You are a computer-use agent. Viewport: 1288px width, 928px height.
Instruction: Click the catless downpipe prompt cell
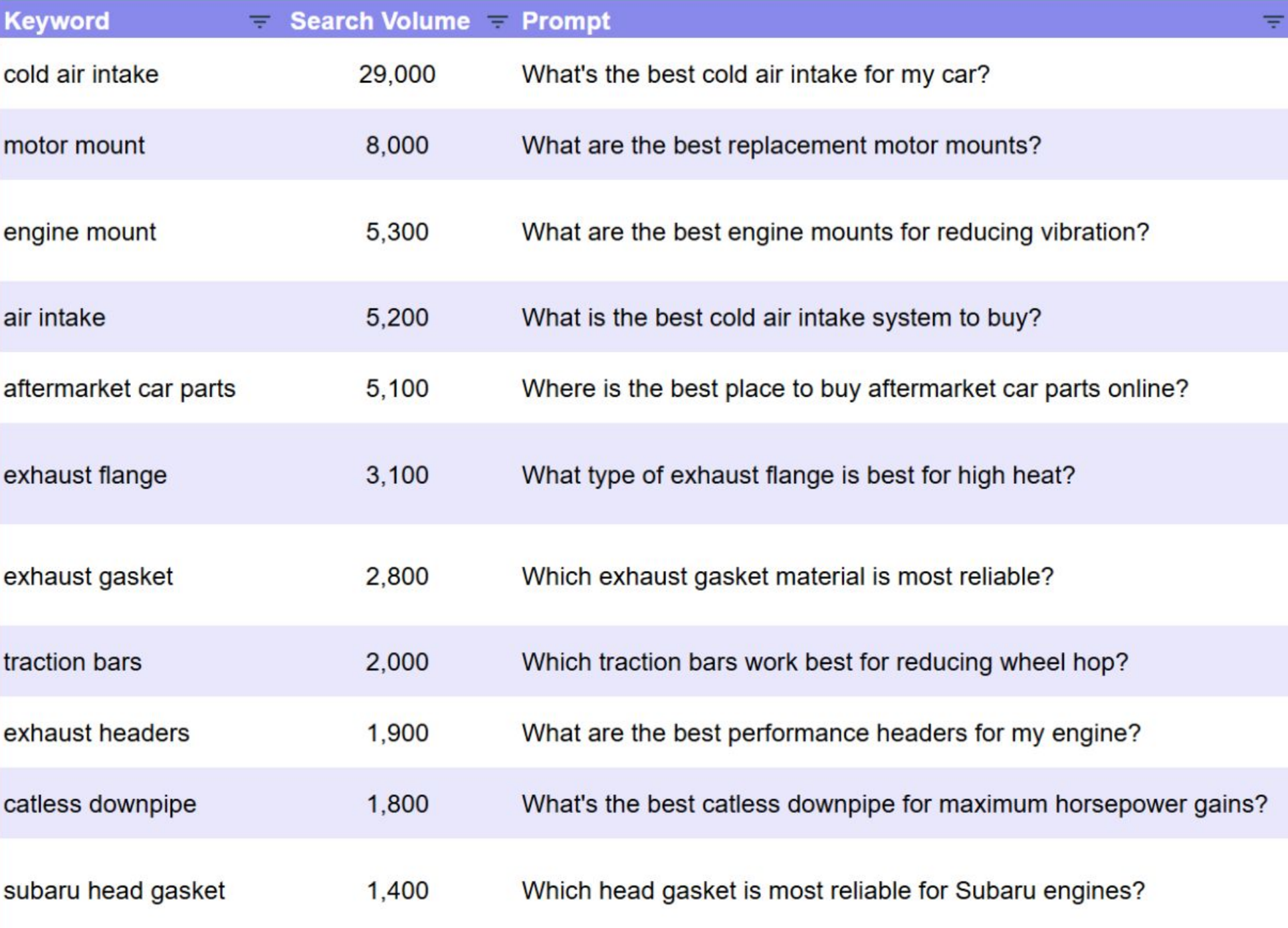click(894, 804)
